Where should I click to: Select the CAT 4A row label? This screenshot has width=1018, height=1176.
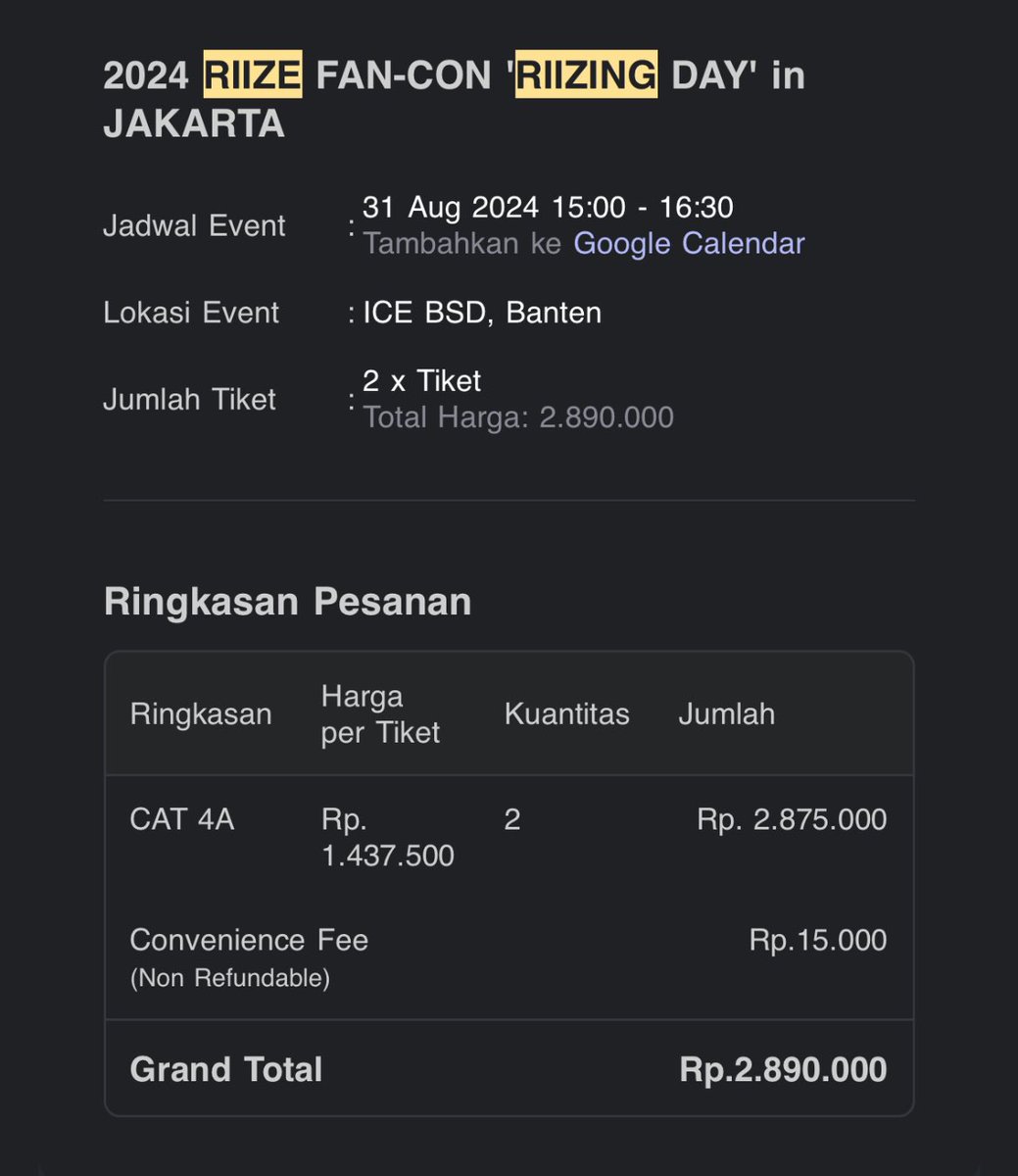pyautogui.click(x=182, y=819)
